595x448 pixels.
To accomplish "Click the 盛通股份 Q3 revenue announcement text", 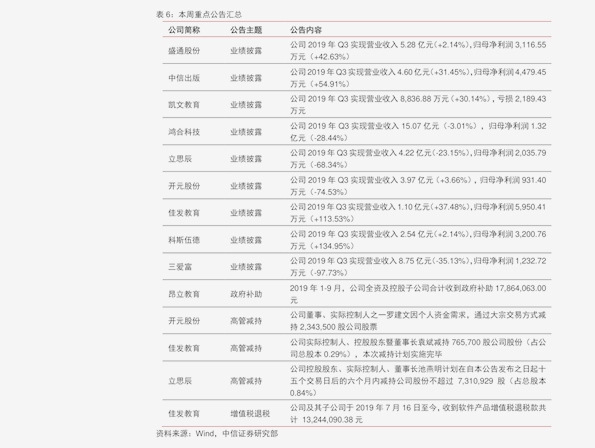I will click(x=418, y=51).
